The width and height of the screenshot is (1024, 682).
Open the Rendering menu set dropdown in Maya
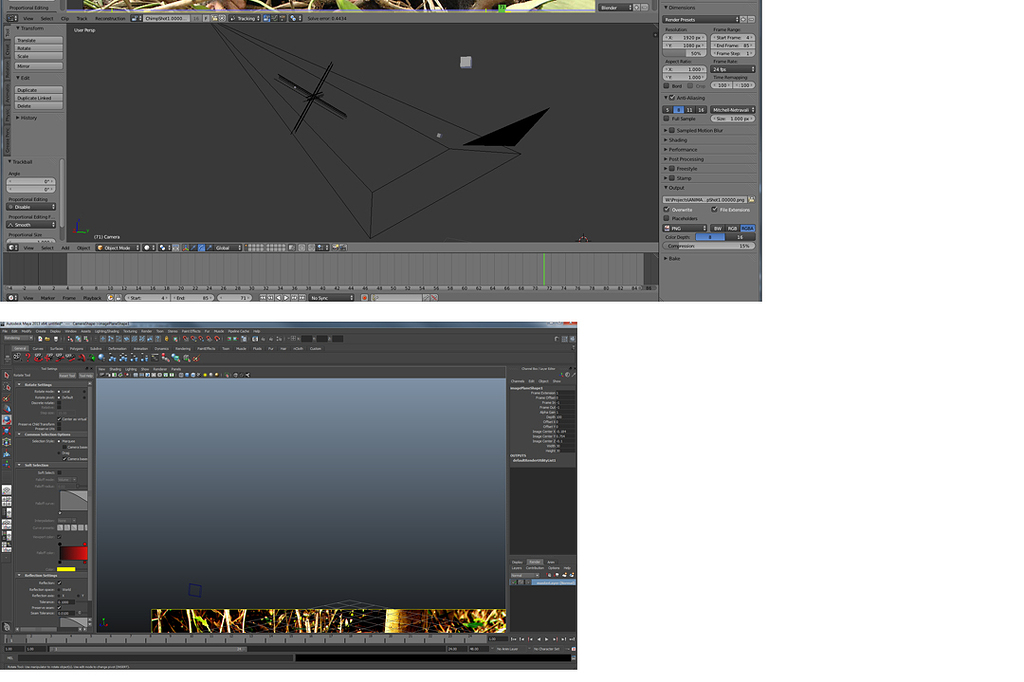click(18, 338)
